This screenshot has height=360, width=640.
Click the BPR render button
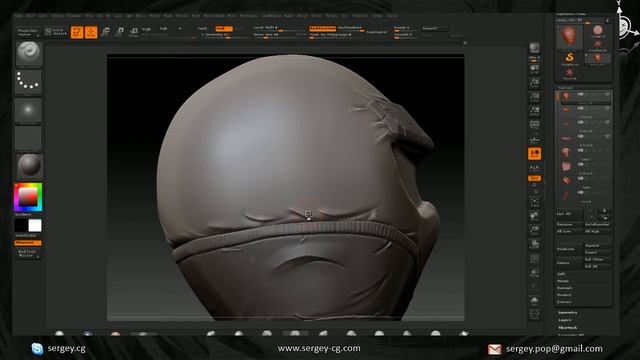pyautogui.click(x=534, y=48)
